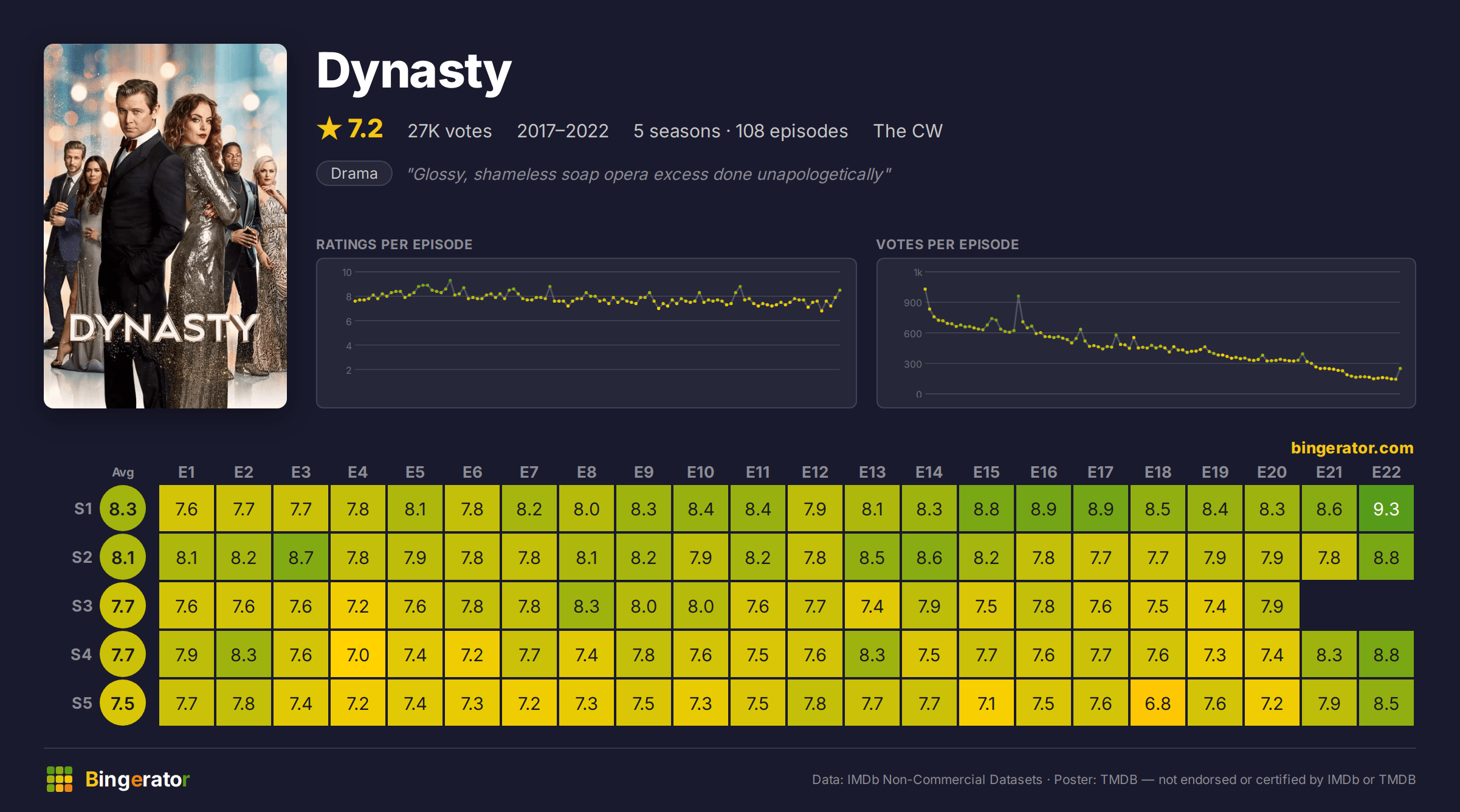Click the Bingerator brand name in the footer

137,779
